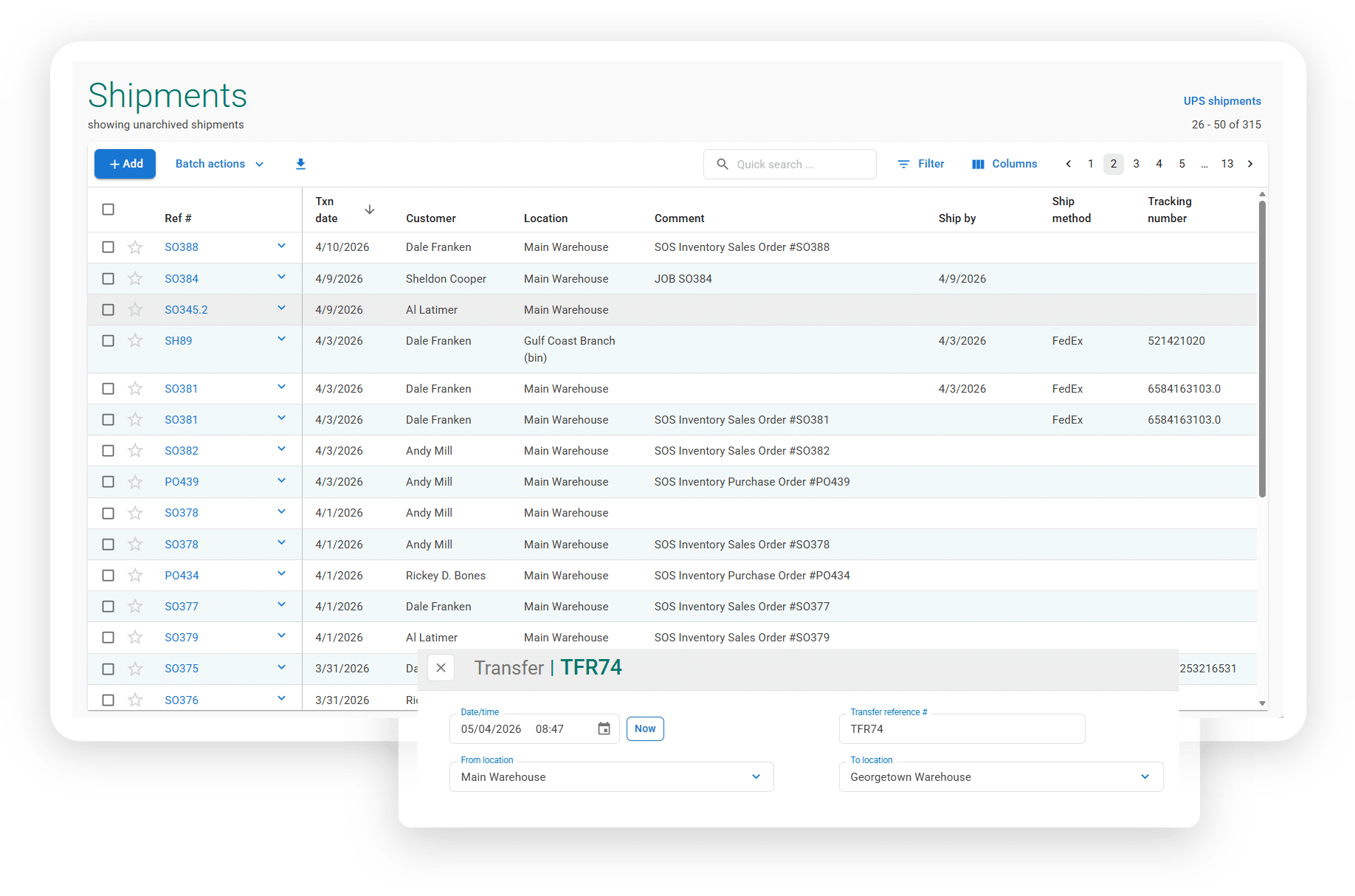Go to page 1
Screen dimensions: 1355x896
[1091, 164]
